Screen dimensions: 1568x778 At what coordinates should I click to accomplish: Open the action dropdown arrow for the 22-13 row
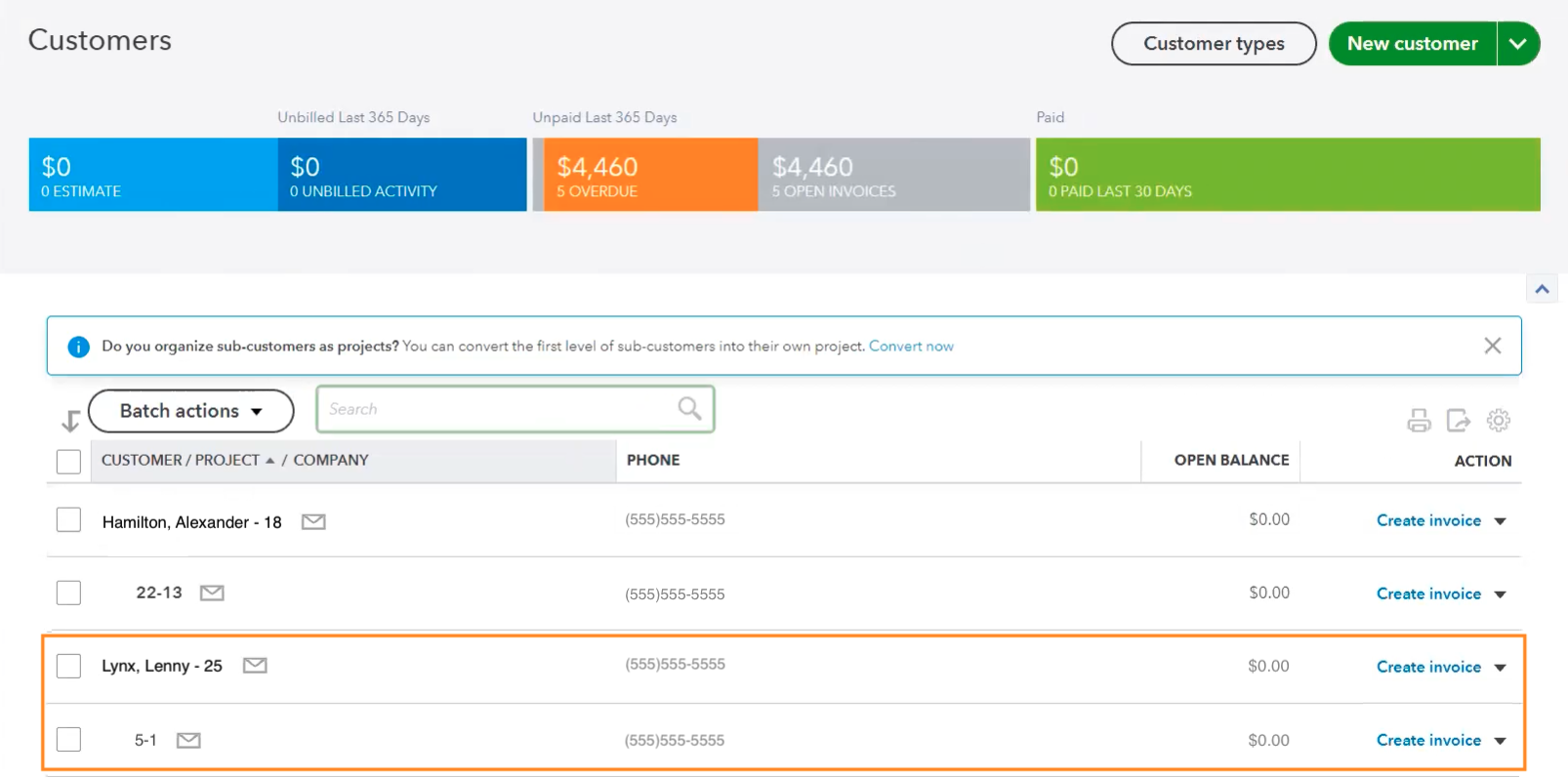[1501, 594]
